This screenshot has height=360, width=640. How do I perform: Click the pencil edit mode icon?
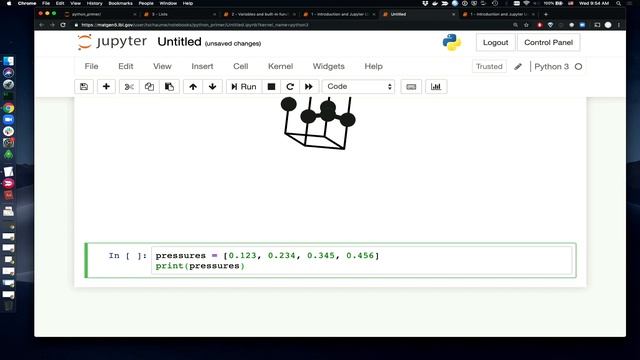(x=518, y=67)
